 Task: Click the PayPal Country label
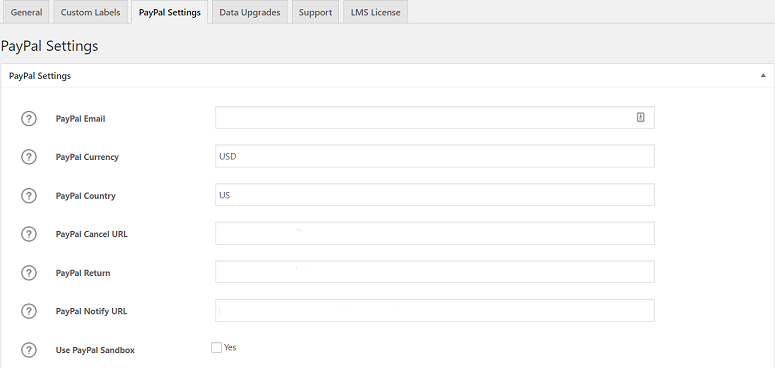tap(86, 196)
